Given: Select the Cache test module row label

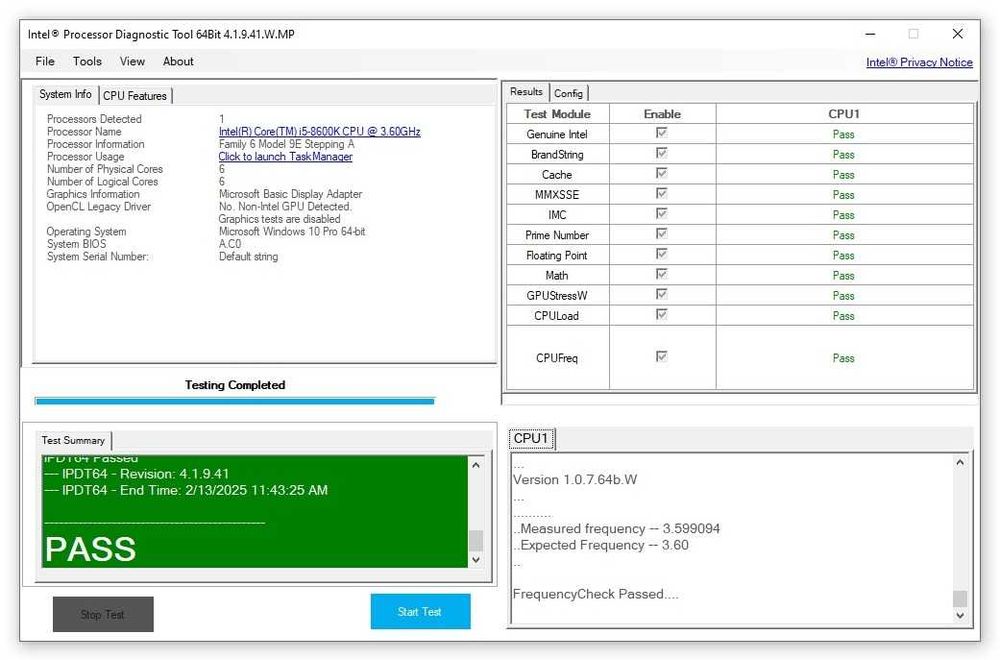Looking at the screenshot, I should (x=557, y=175).
